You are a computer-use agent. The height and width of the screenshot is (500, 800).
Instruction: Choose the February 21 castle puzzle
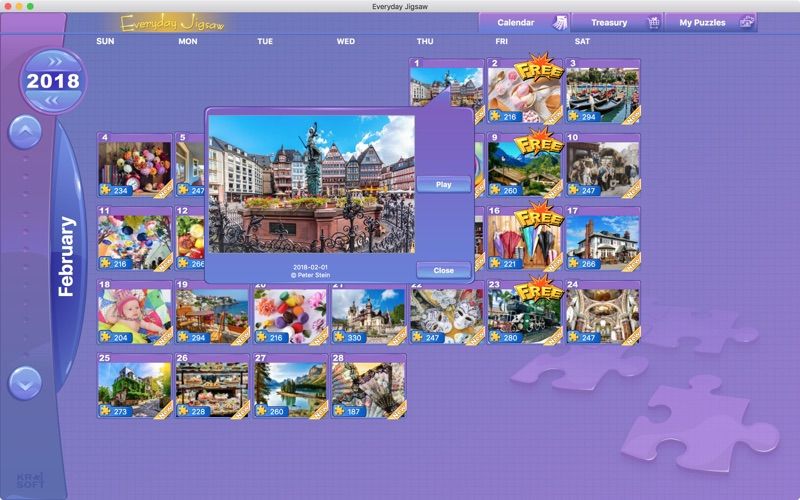368,312
